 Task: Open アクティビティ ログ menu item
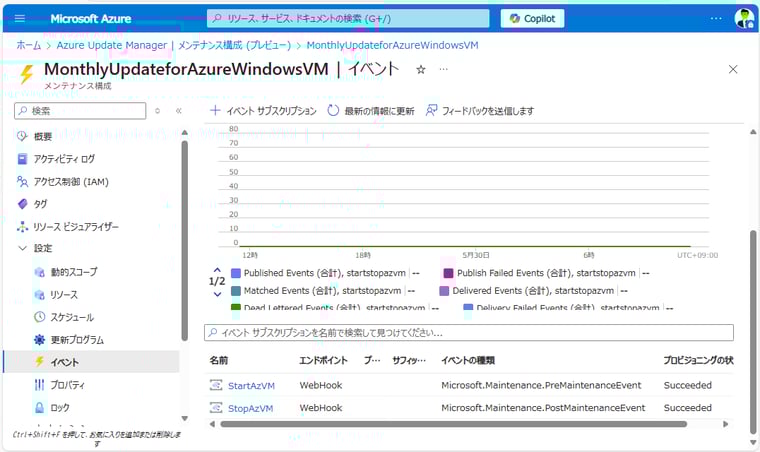click(x=64, y=158)
